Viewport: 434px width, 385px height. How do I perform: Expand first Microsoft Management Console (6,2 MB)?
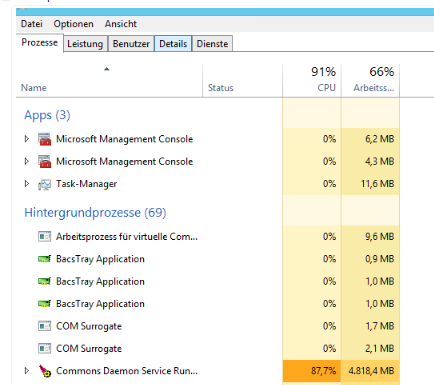click(x=27, y=139)
